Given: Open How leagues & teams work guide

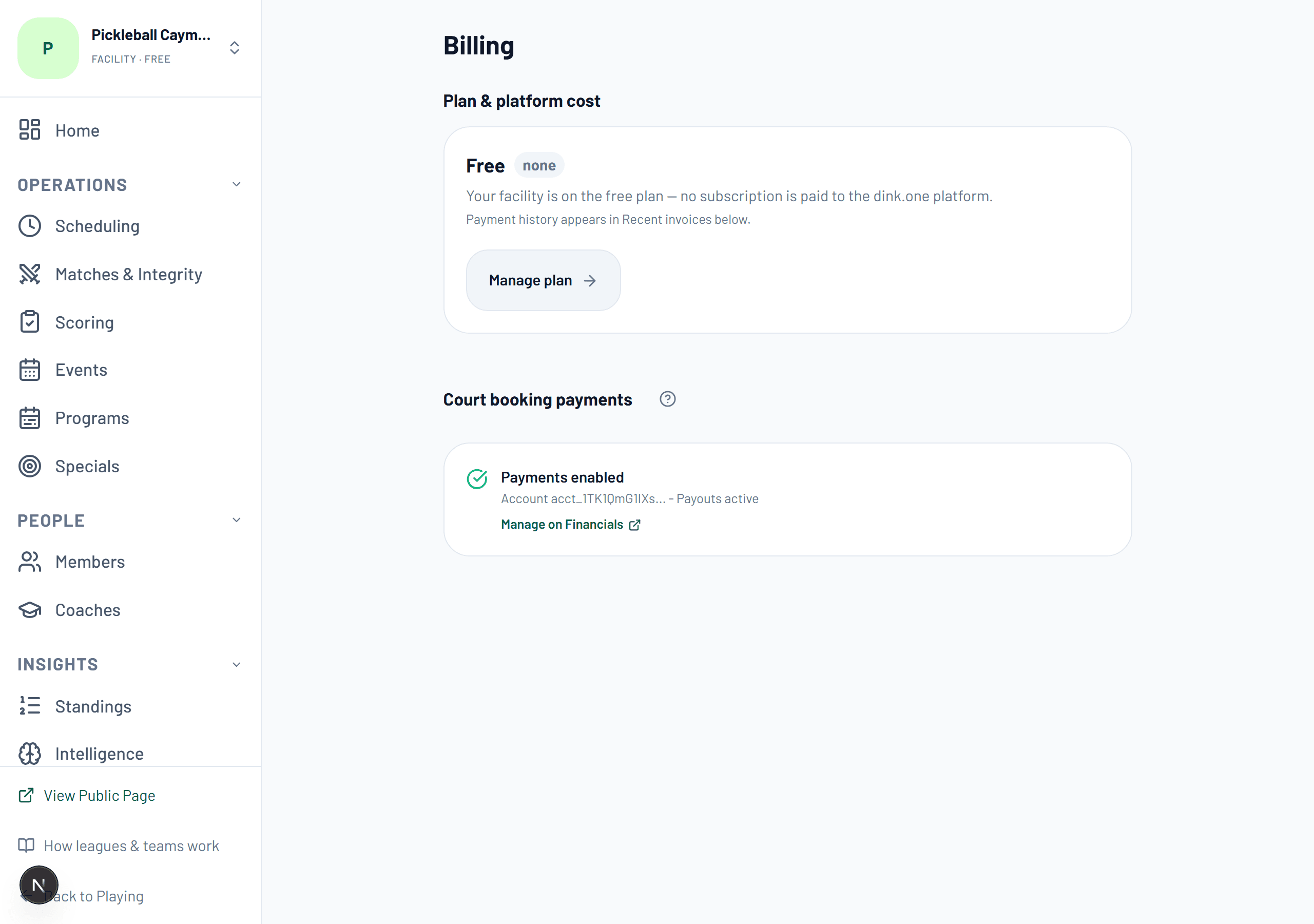Looking at the screenshot, I should (119, 845).
